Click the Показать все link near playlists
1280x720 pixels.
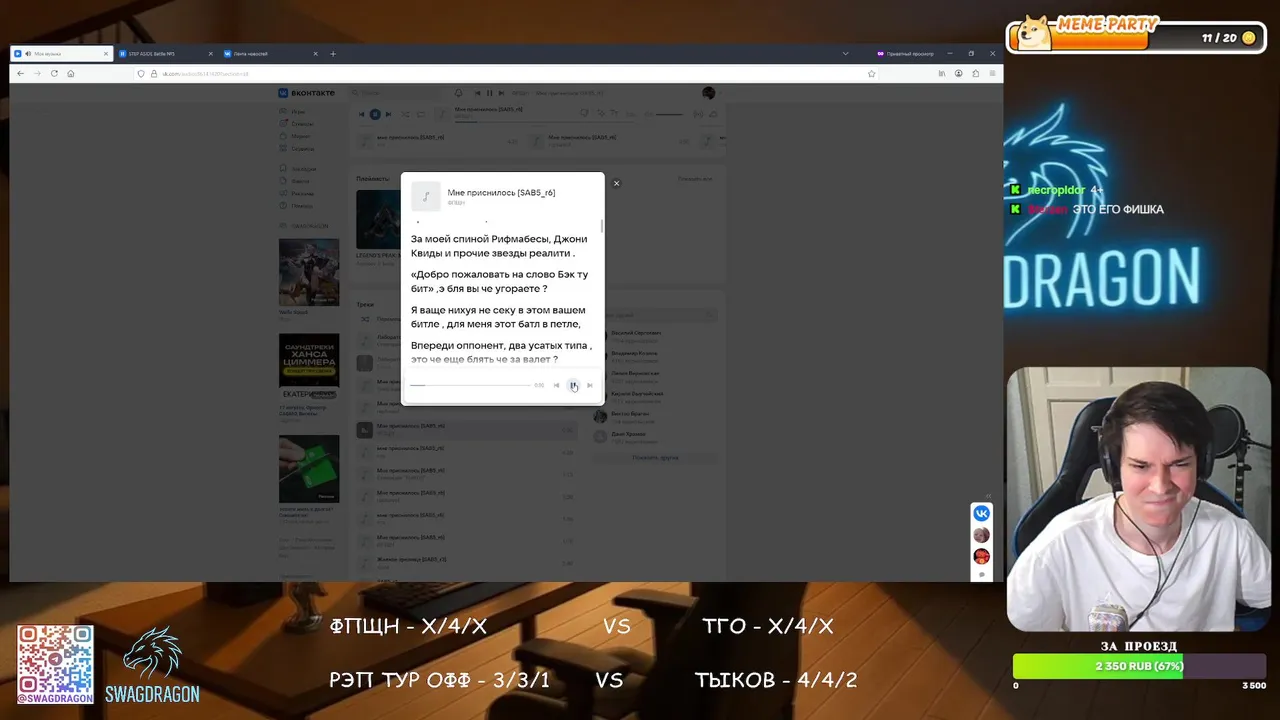(695, 179)
